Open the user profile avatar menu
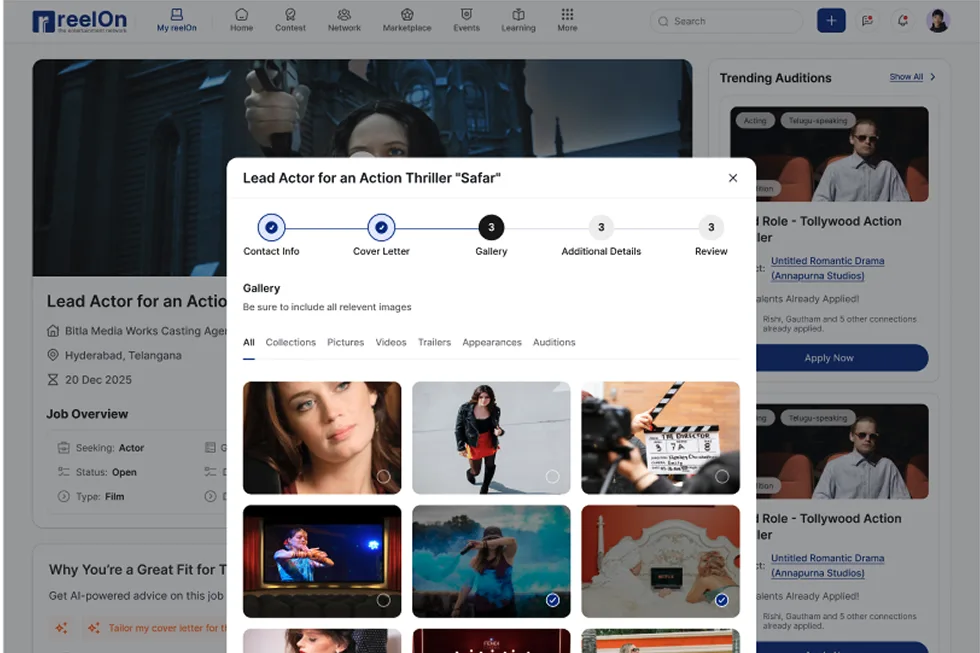Screen dimensions: 980x653 [938, 21]
